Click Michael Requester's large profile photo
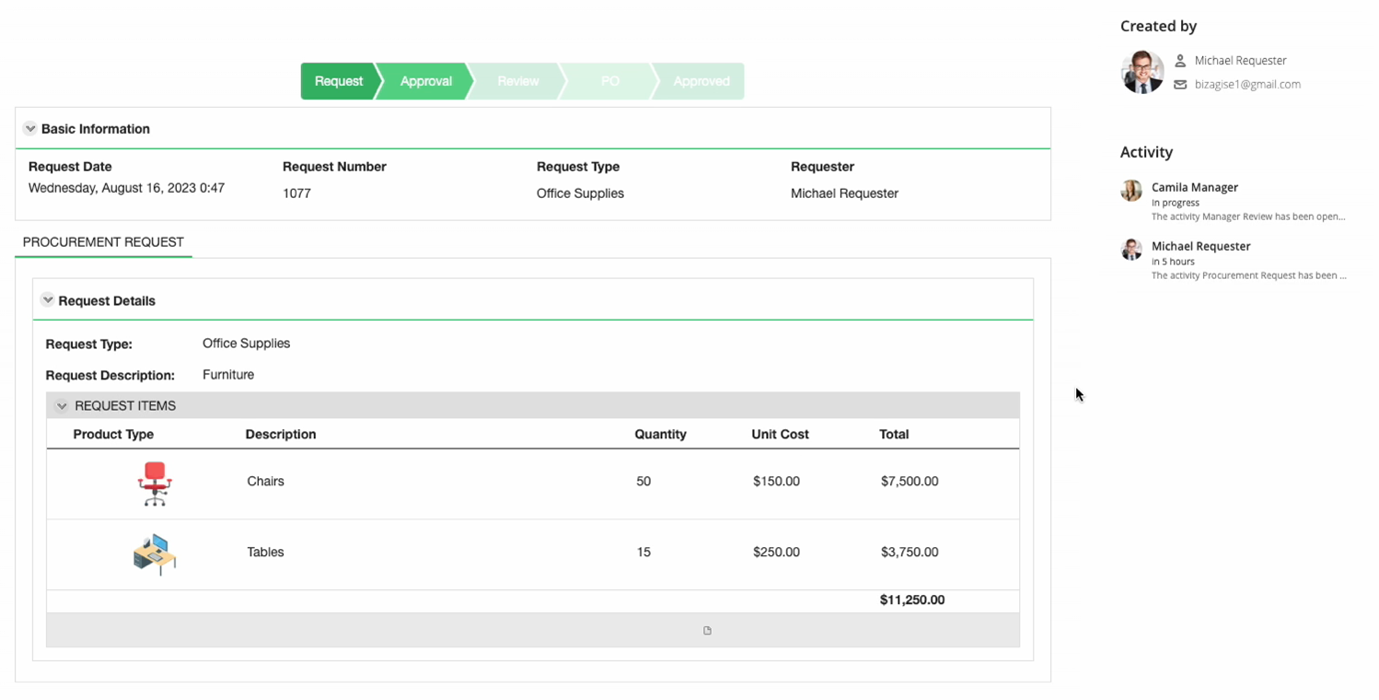 coord(1142,72)
